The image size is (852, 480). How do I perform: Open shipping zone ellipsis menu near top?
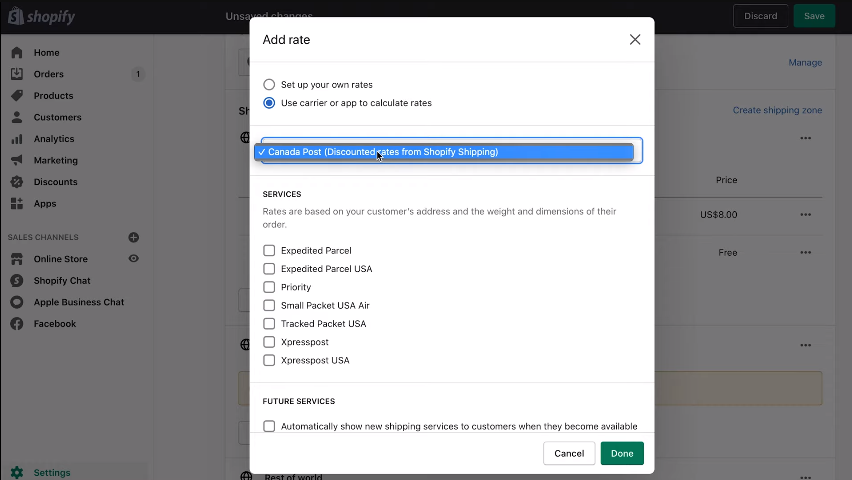805,138
